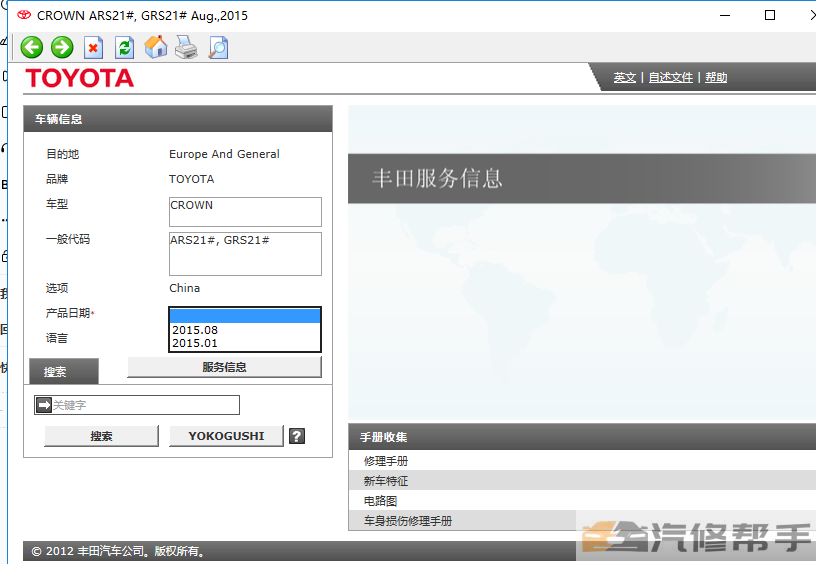Click the Europe And General destination value
Viewport: 816px width, 564px height.
pos(224,154)
